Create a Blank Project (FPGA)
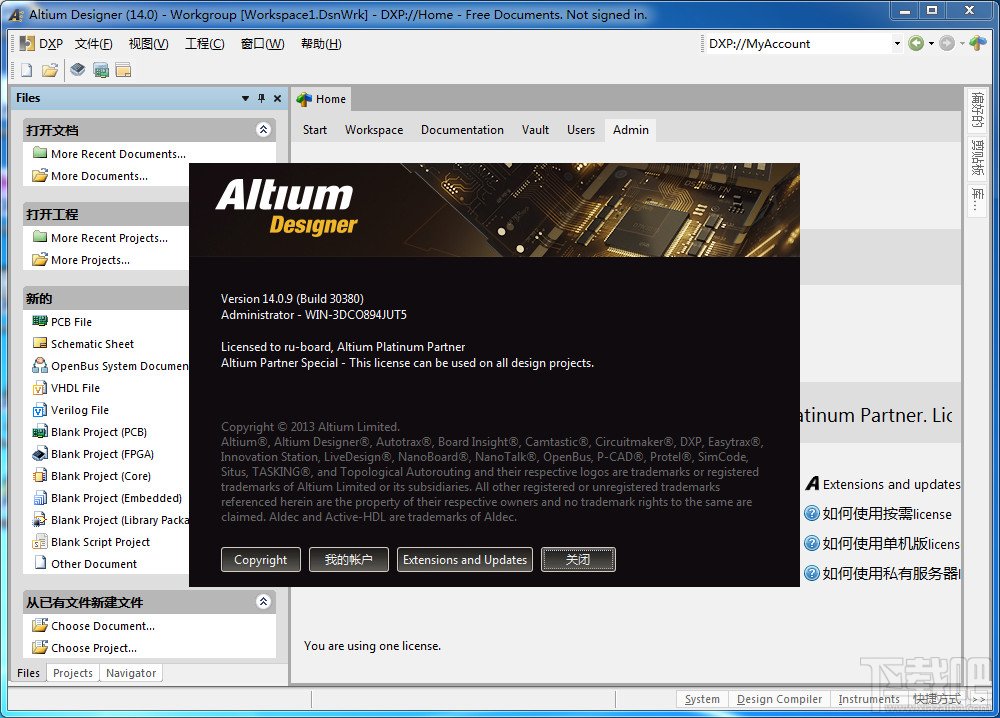 [x=102, y=454]
